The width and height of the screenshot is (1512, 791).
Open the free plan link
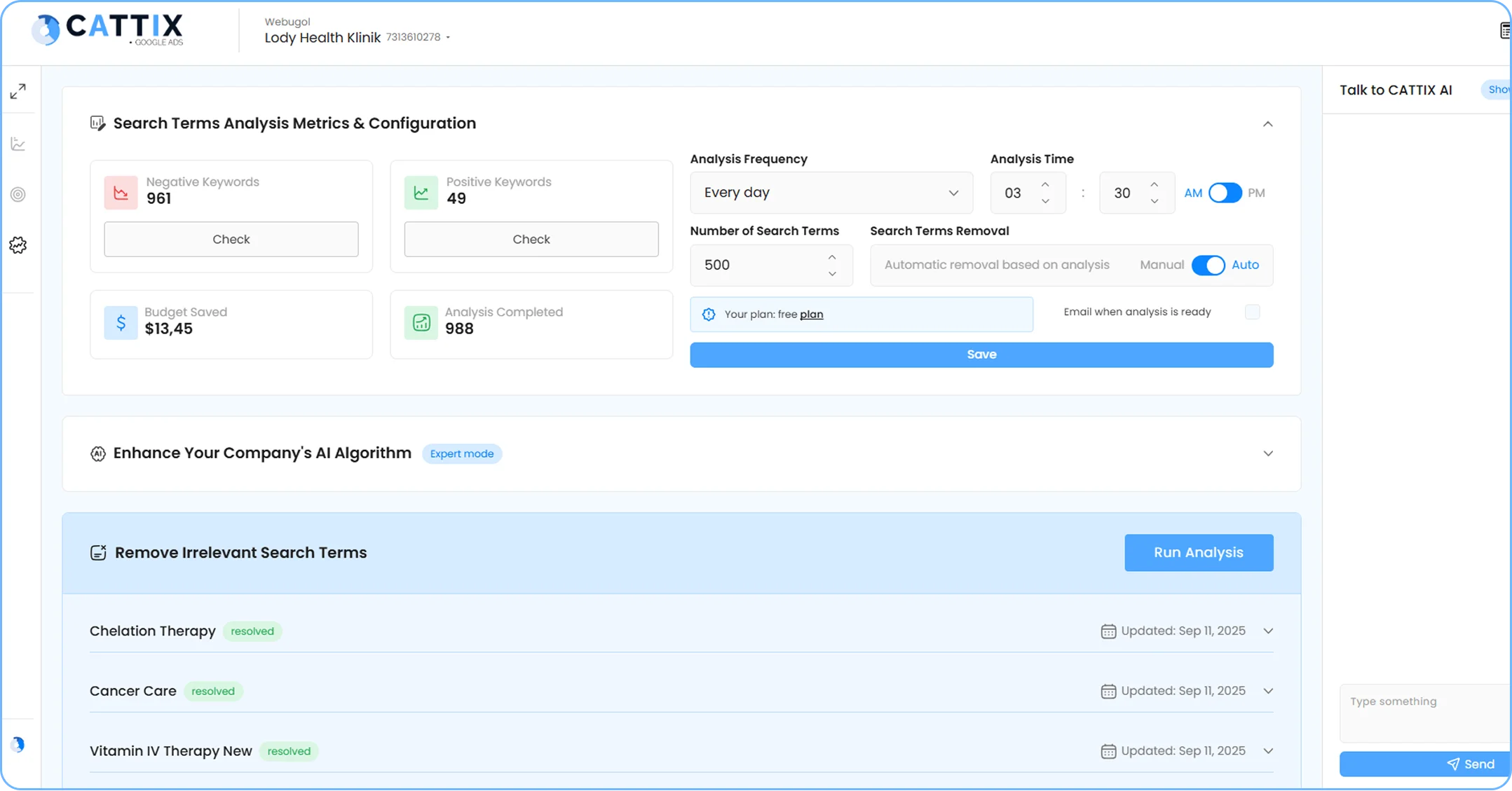click(x=813, y=314)
